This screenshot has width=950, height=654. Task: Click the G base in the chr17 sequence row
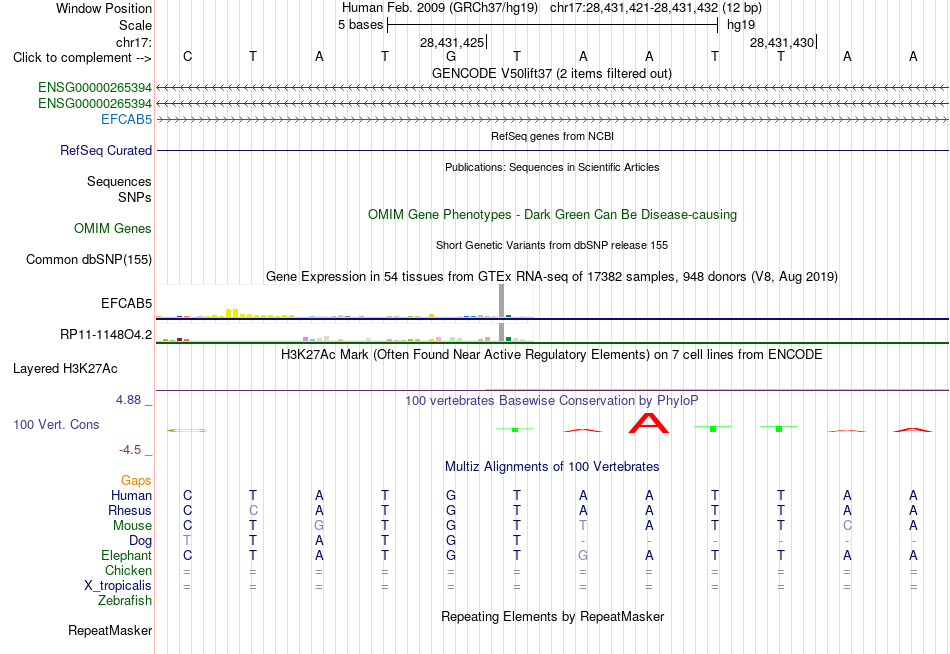click(451, 56)
